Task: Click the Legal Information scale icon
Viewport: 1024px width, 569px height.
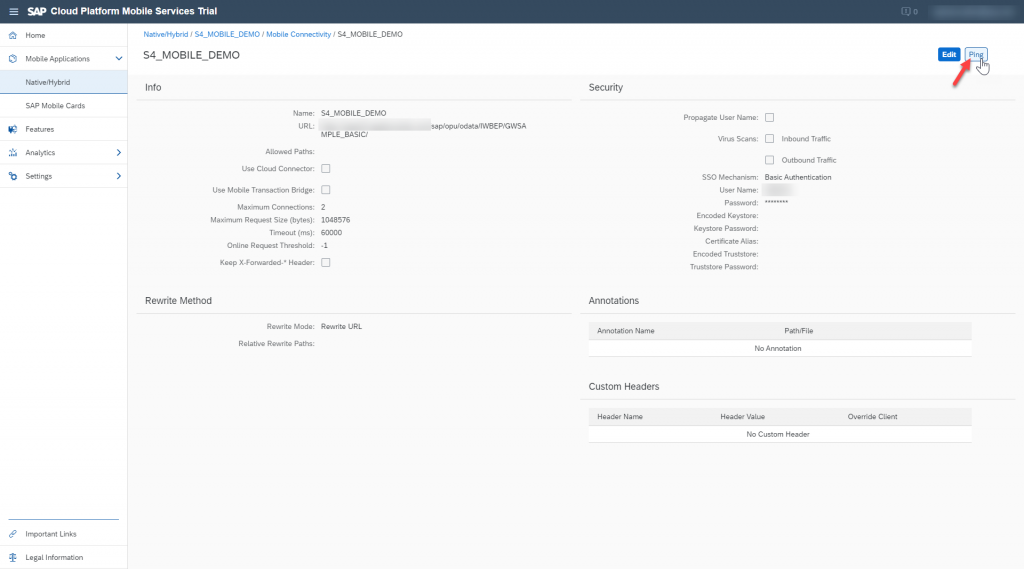Action: (x=12, y=558)
